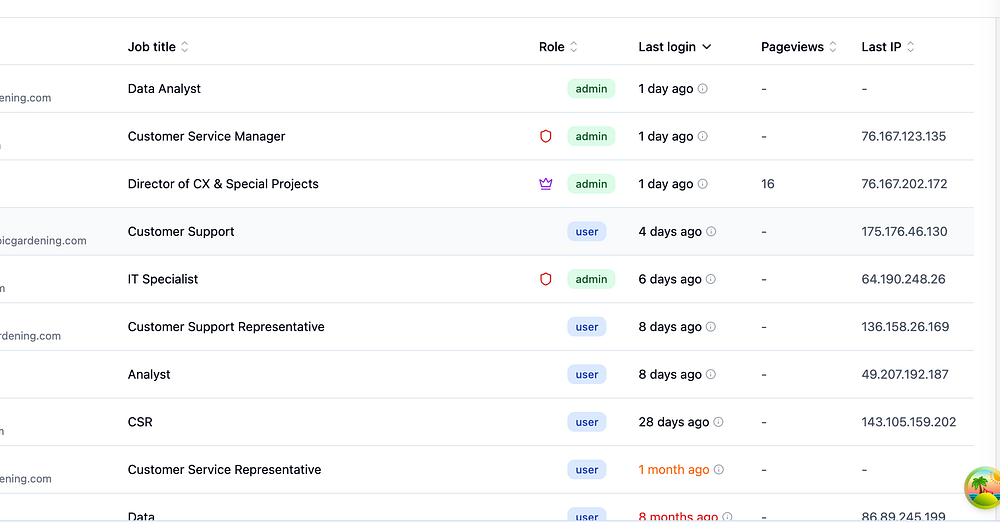Click the admin badge in the Data Analyst row
Image resolution: width=1000 pixels, height=522 pixels.
(591, 89)
